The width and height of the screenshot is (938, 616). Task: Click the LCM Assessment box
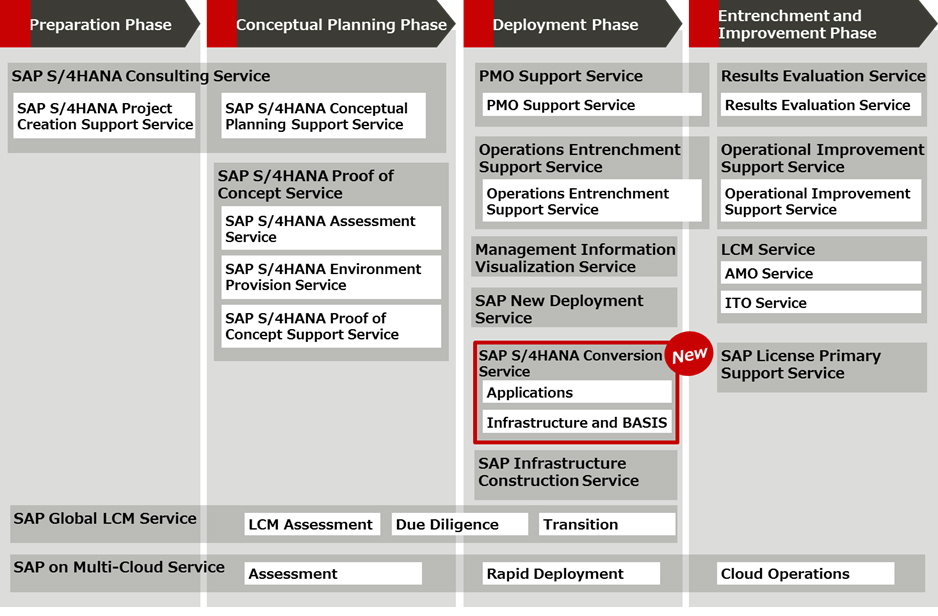point(311,524)
